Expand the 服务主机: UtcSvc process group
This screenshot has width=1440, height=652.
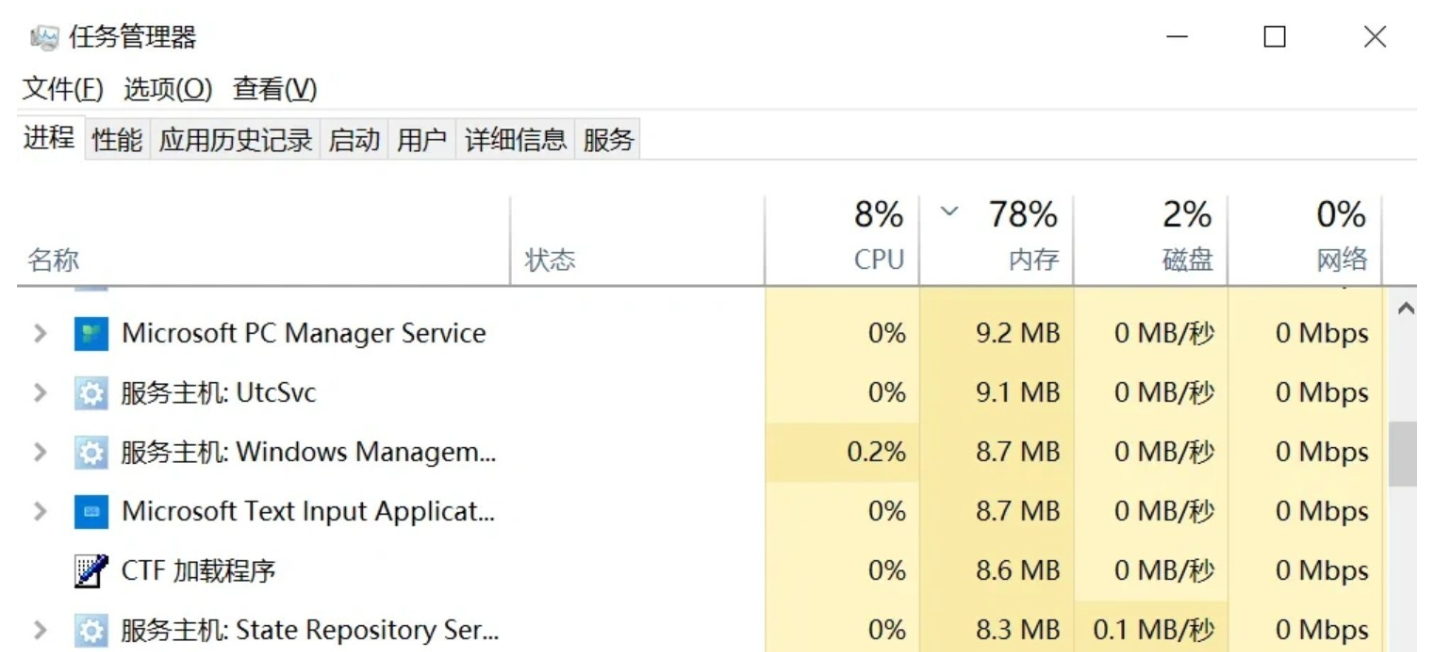tap(40, 393)
